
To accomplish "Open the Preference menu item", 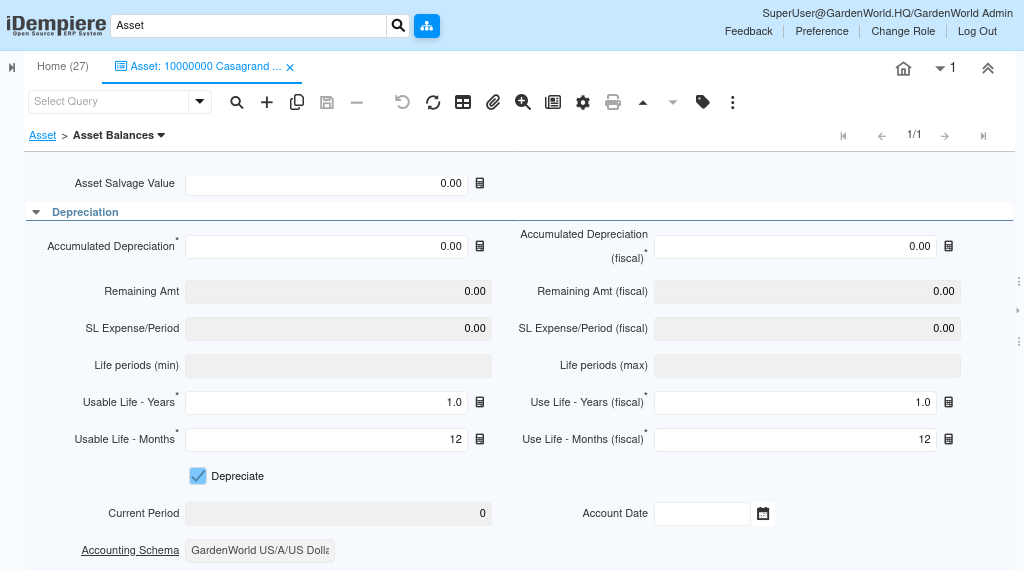I will pyautogui.click(x=821, y=31).
